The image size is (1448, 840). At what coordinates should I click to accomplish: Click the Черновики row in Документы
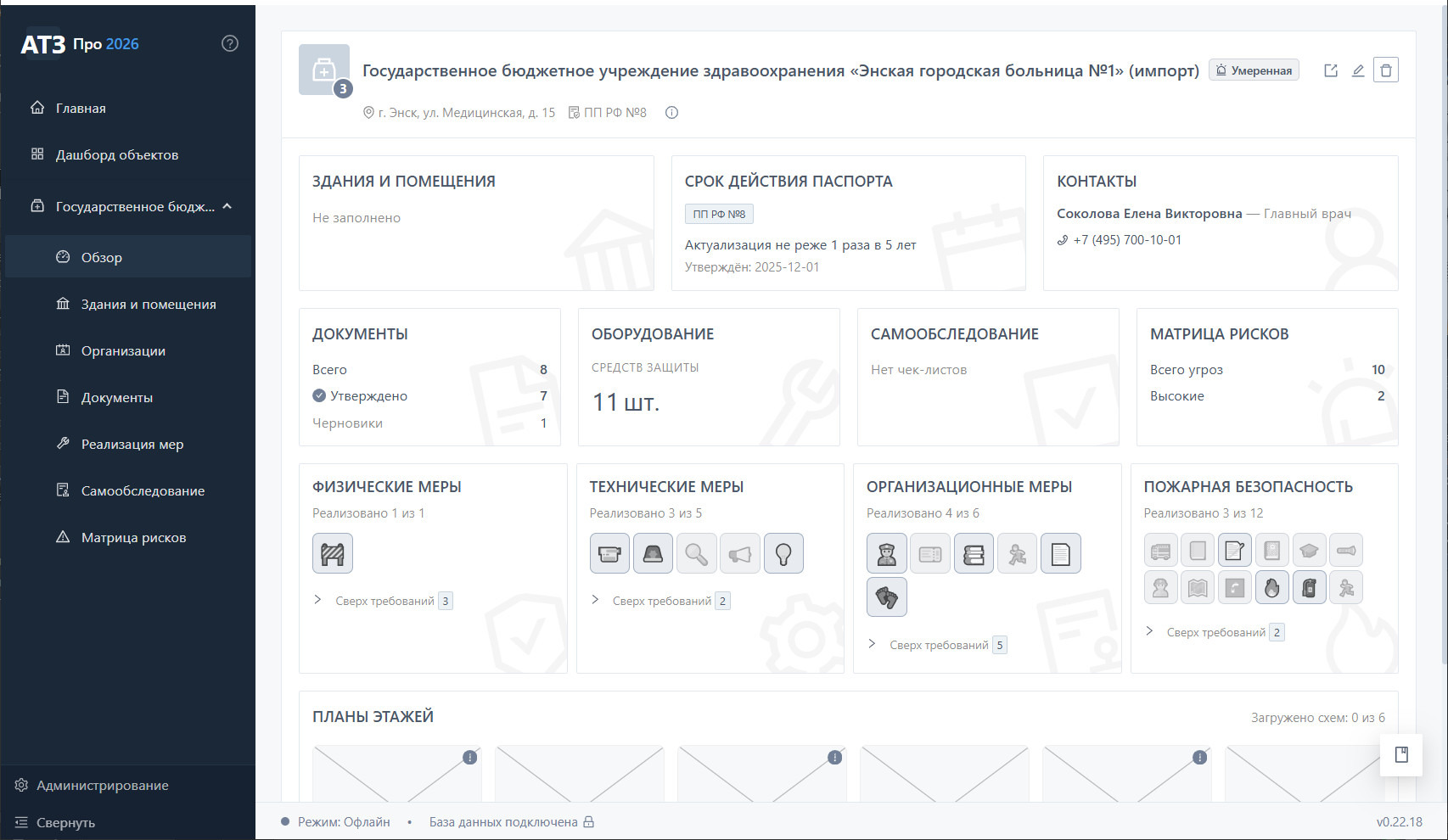pyautogui.click(x=429, y=423)
